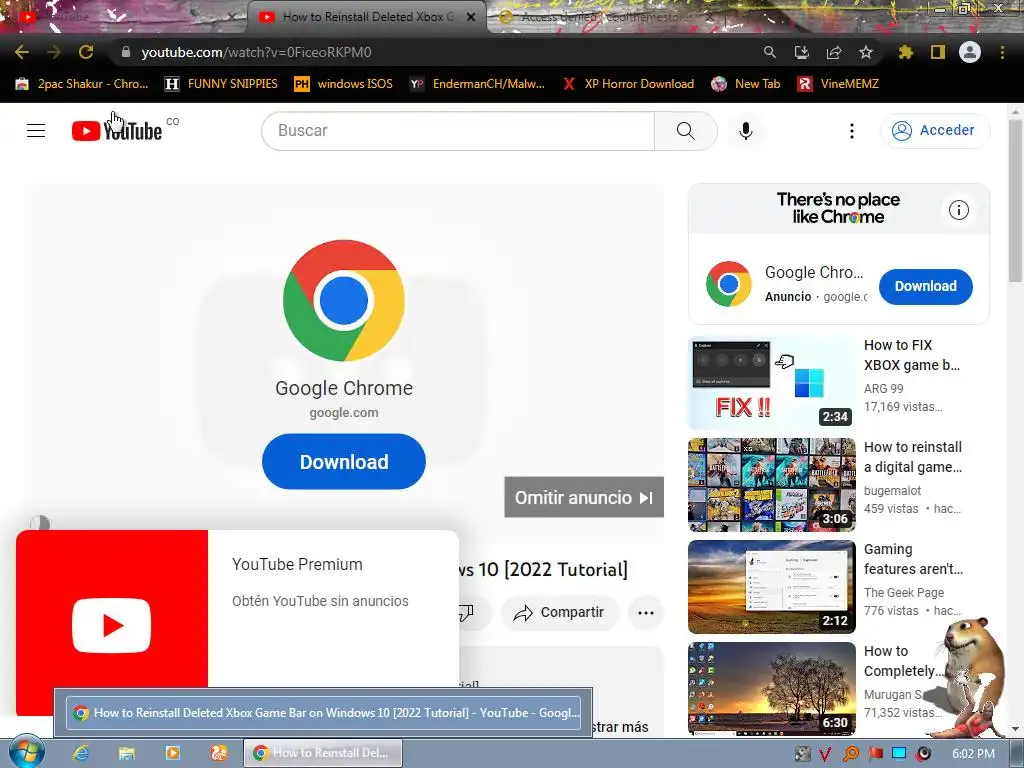The width and height of the screenshot is (1024, 768).
Task: Open the Gaming features aren't video thumbnail
Action: pyautogui.click(x=772, y=586)
